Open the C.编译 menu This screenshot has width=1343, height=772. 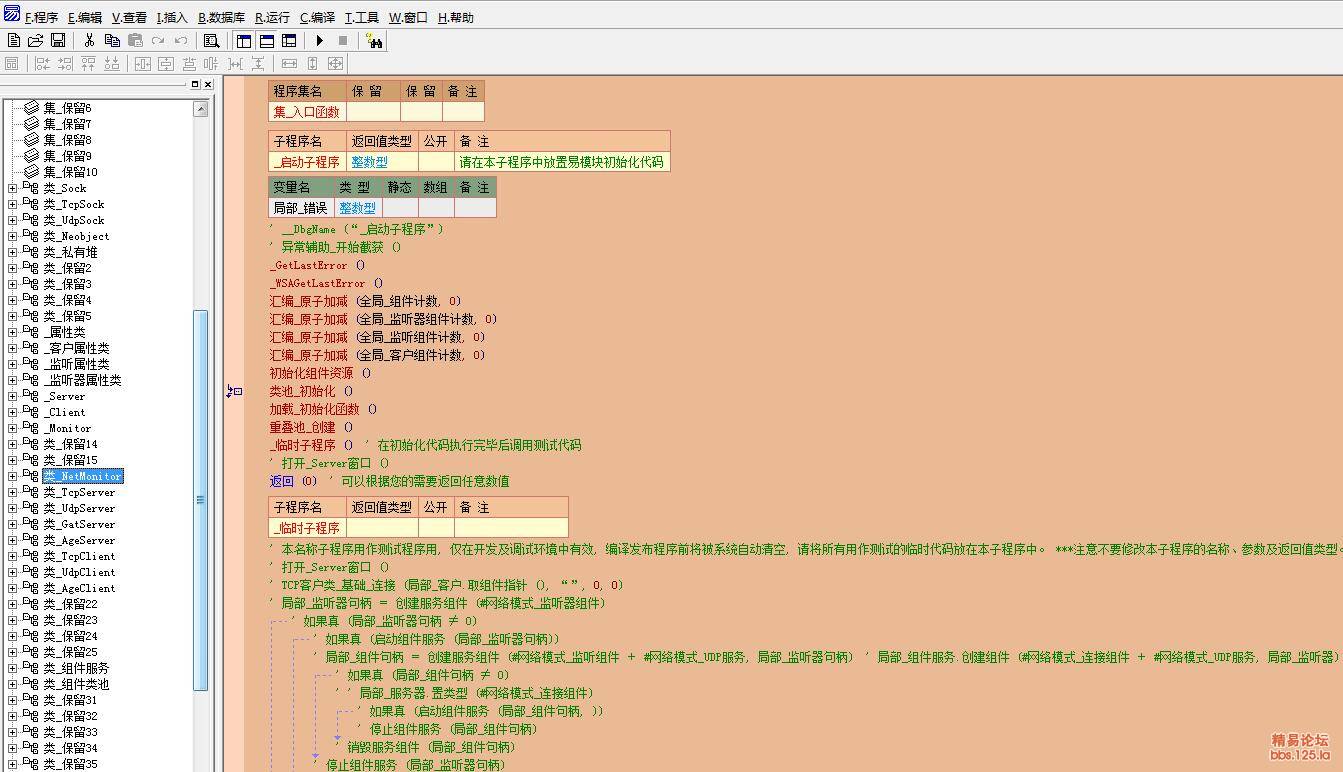click(318, 18)
